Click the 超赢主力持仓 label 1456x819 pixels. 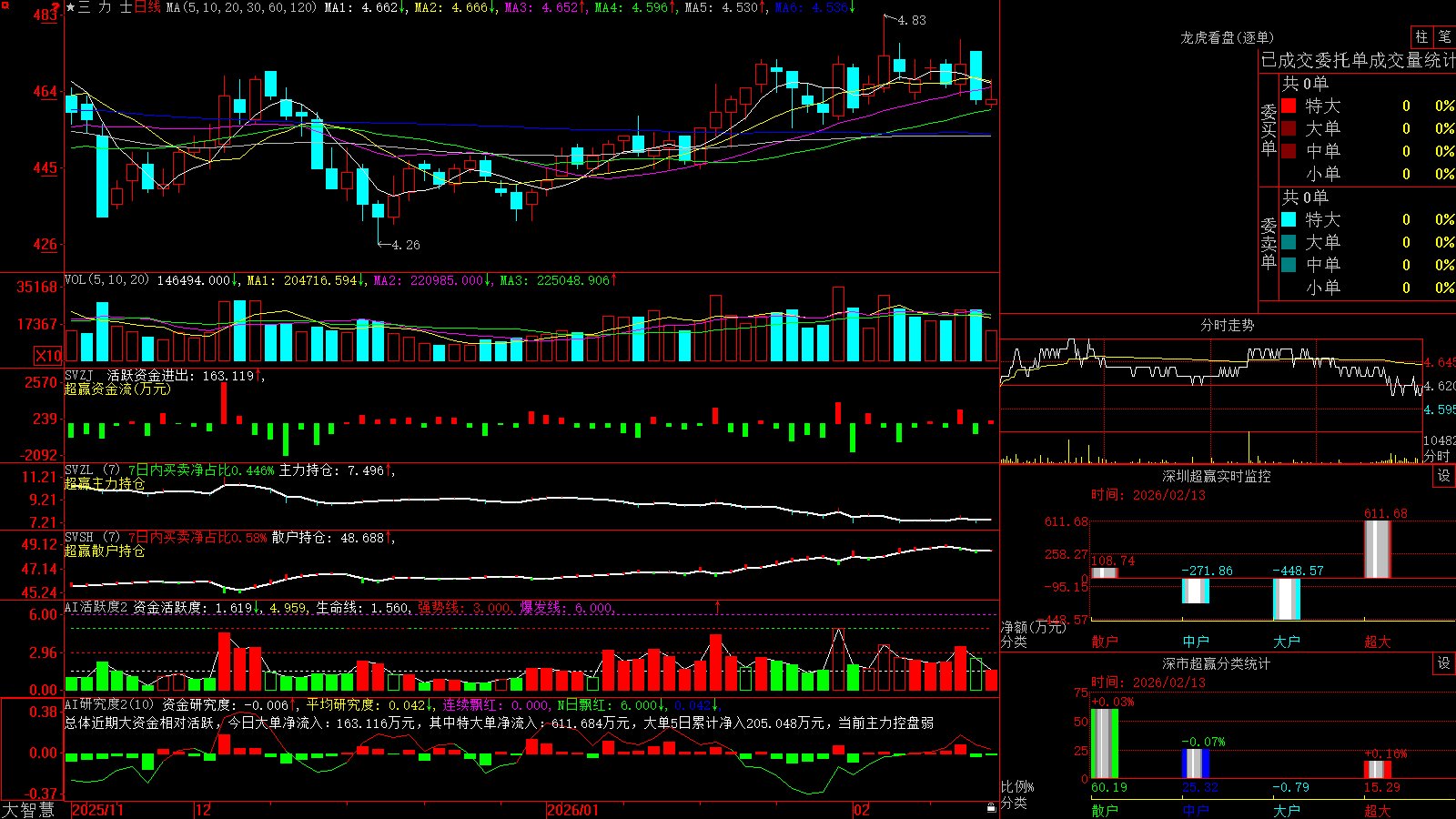(105, 483)
